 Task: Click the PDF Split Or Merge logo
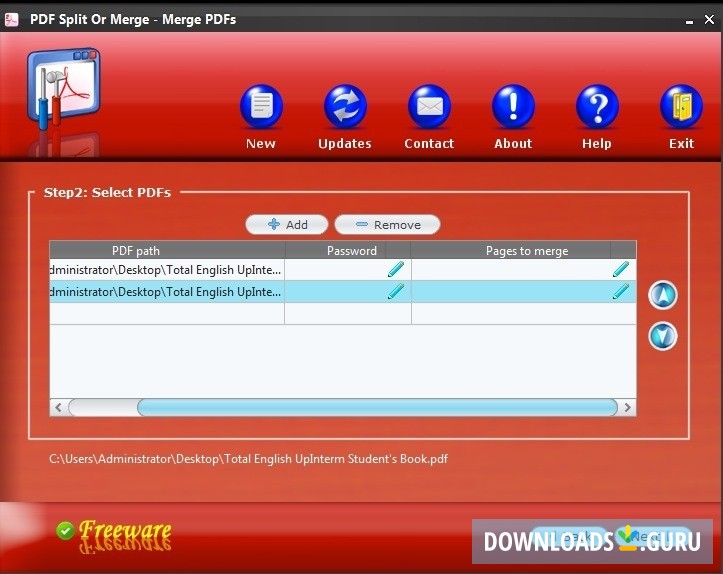(63, 88)
